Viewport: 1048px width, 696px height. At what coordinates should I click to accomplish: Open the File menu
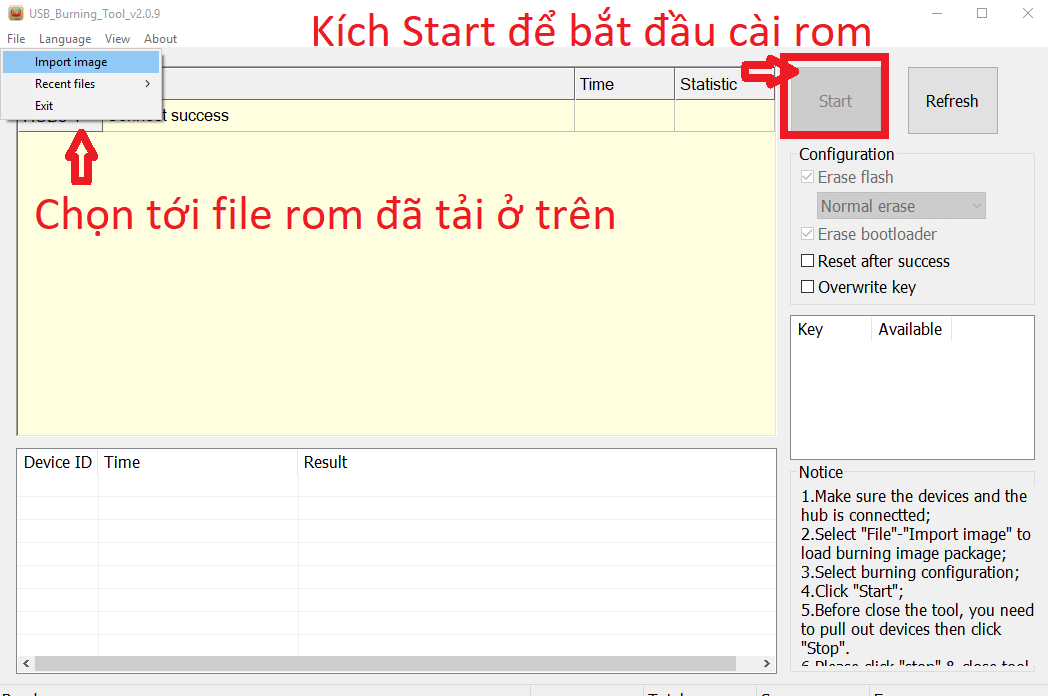(16, 39)
